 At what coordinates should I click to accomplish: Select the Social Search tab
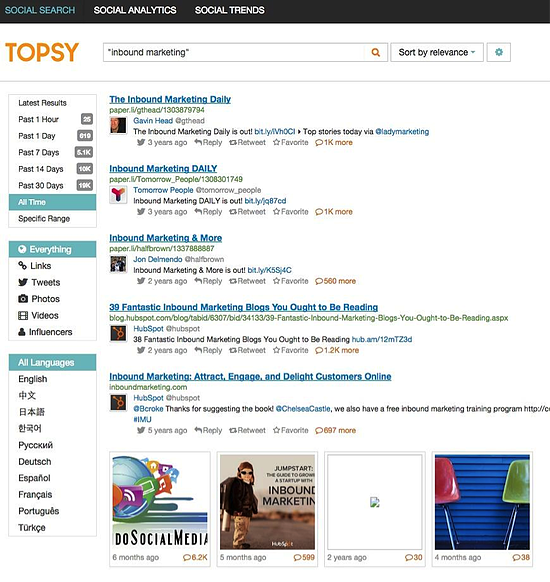(40, 10)
